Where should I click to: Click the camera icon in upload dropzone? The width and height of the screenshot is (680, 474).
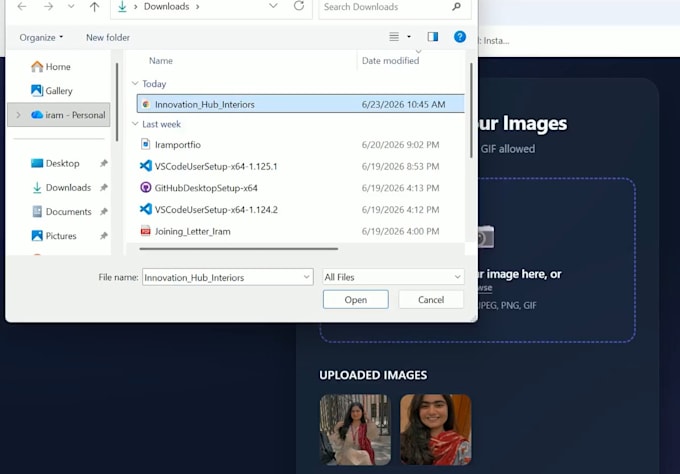(486, 237)
